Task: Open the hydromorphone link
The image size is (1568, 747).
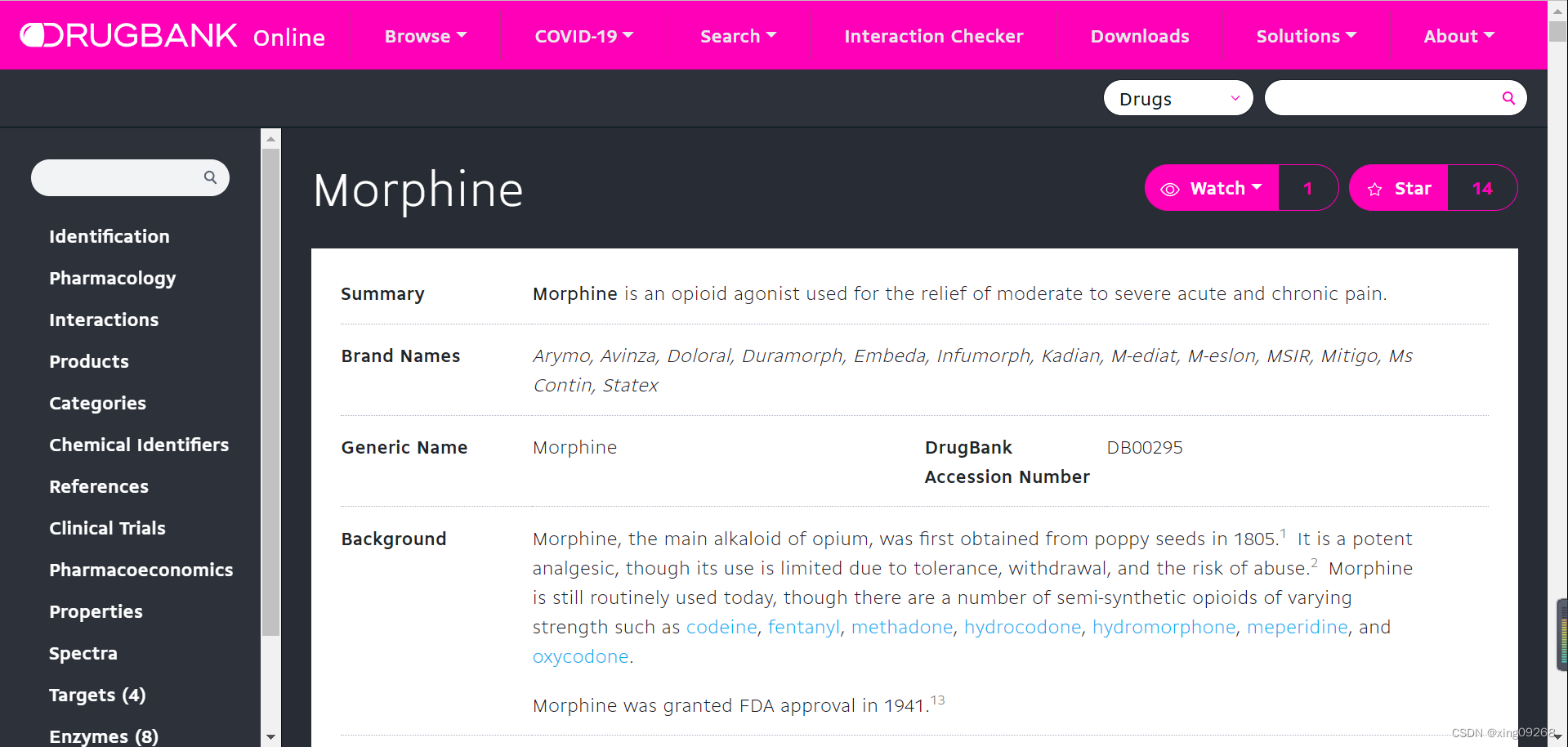Action: click(1164, 627)
